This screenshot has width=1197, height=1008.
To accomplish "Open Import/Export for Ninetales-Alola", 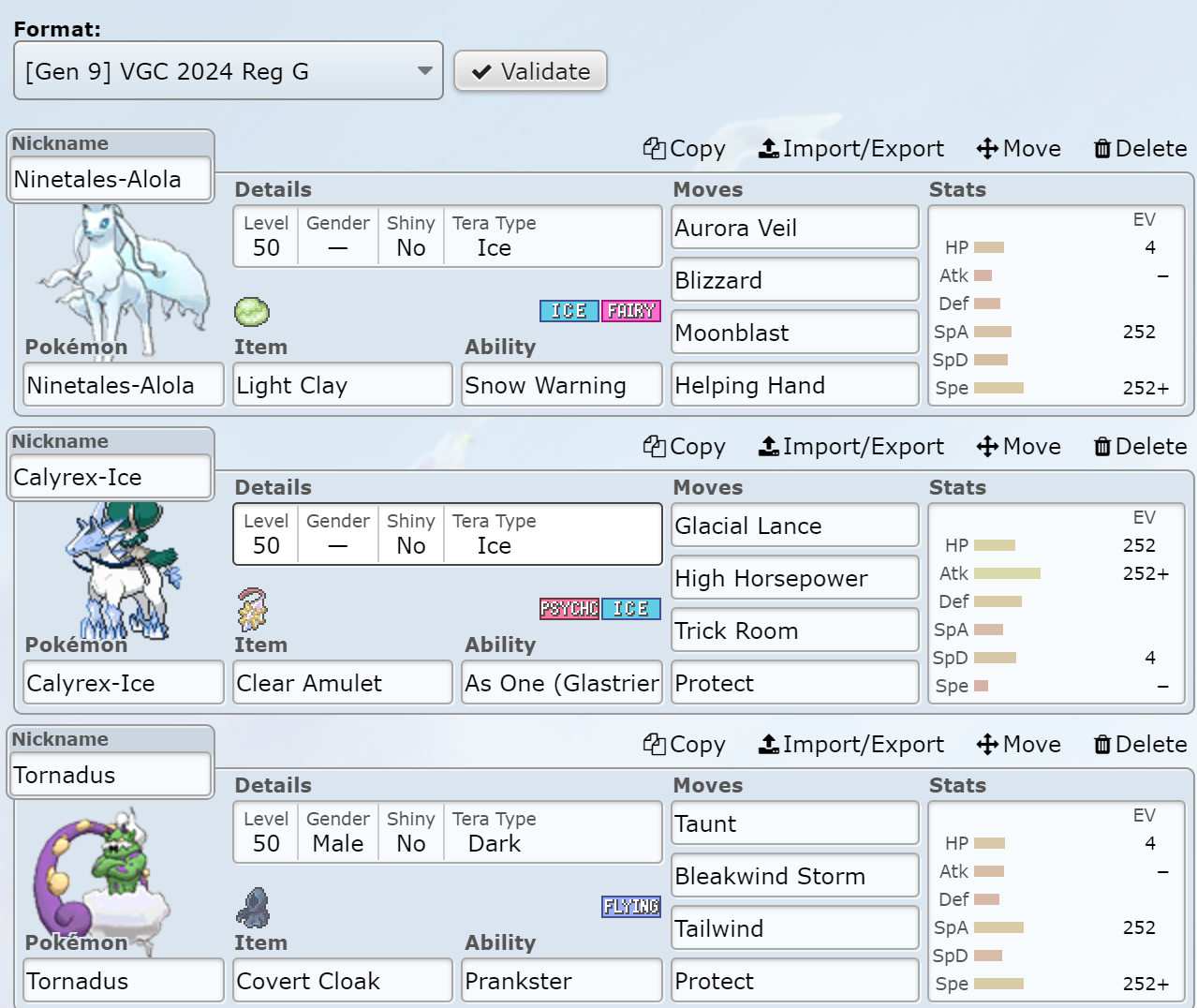I will coord(851,149).
